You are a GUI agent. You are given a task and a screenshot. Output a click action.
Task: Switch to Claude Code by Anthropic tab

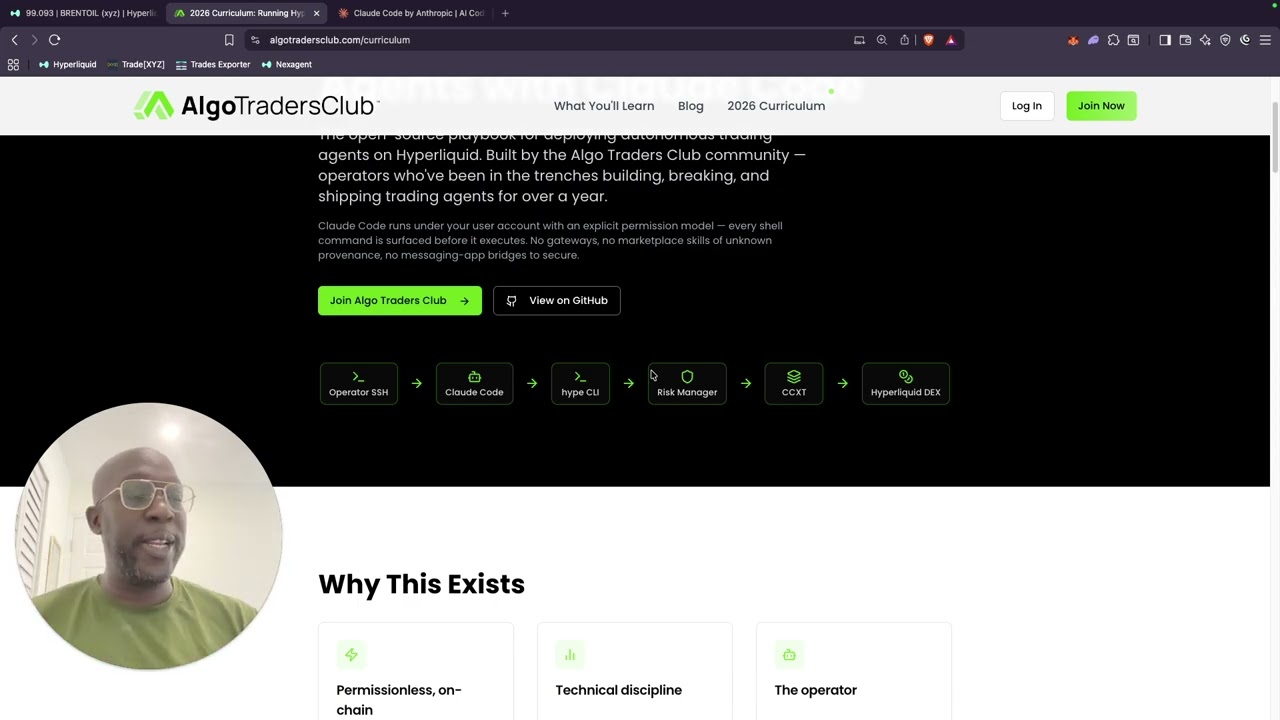click(x=411, y=13)
